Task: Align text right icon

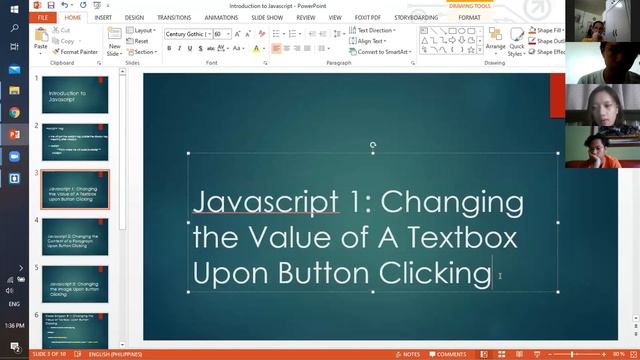Action: tap(297, 49)
